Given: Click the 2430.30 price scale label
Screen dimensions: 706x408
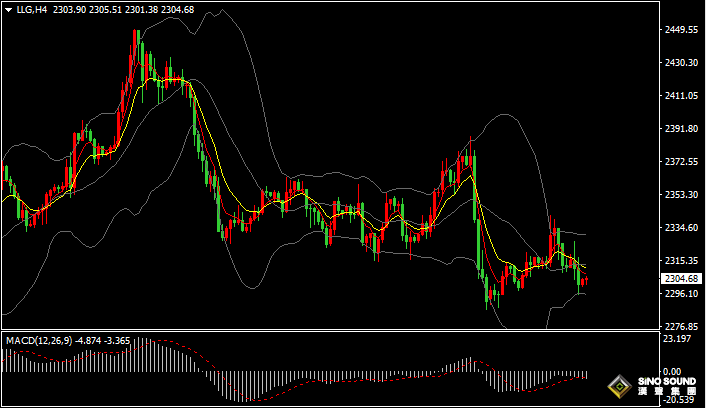Looking at the screenshot, I should (x=680, y=63).
